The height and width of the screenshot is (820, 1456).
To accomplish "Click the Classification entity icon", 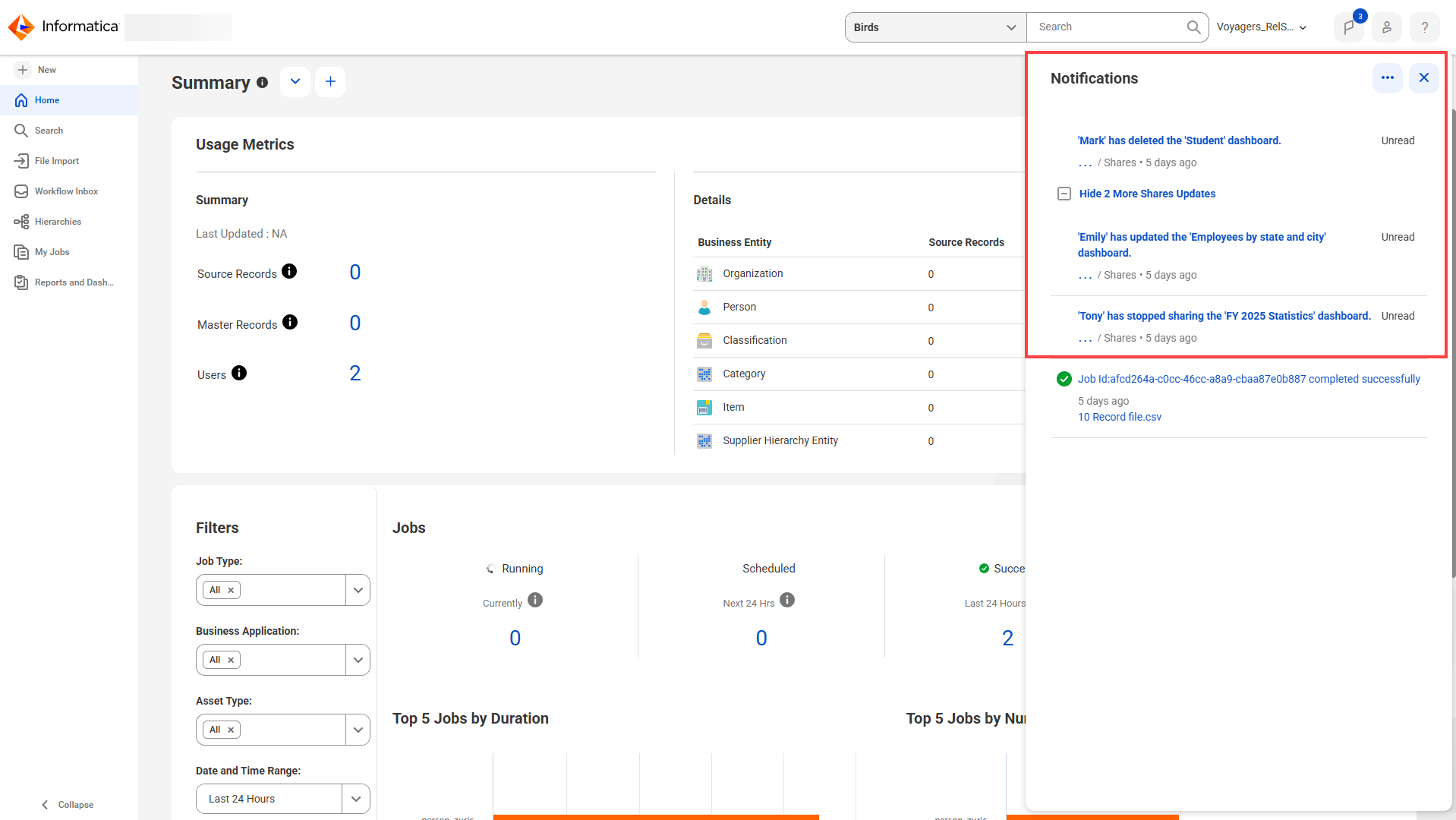I will point(704,341).
